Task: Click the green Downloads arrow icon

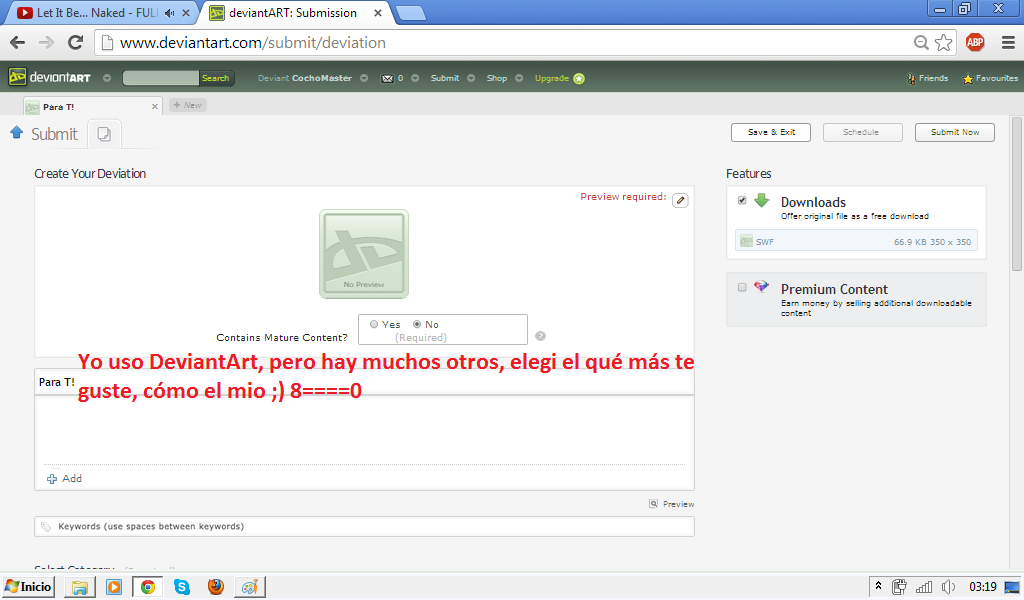Action: pos(761,200)
